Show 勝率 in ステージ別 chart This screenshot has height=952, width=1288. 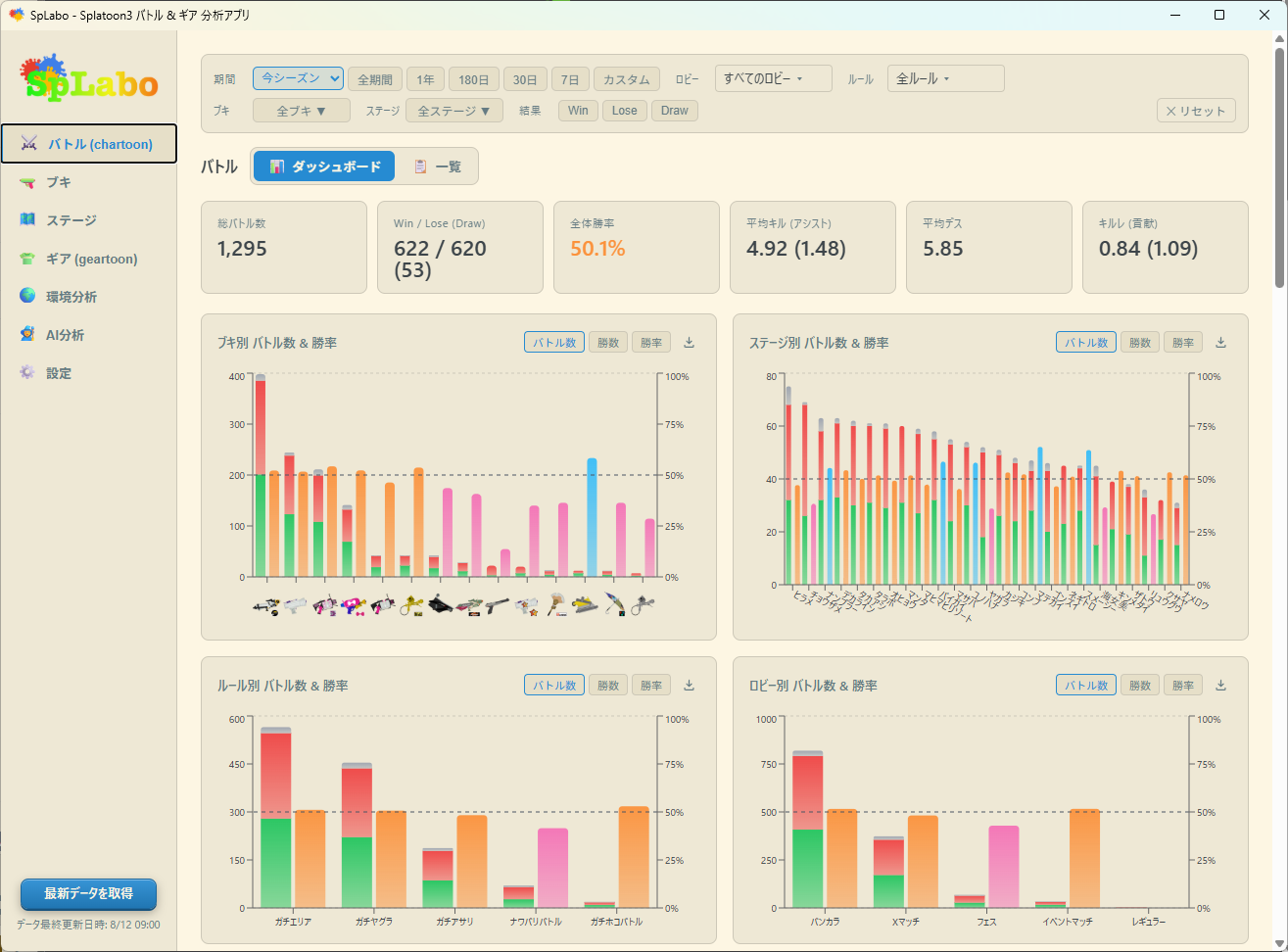click(x=1183, y=343)
